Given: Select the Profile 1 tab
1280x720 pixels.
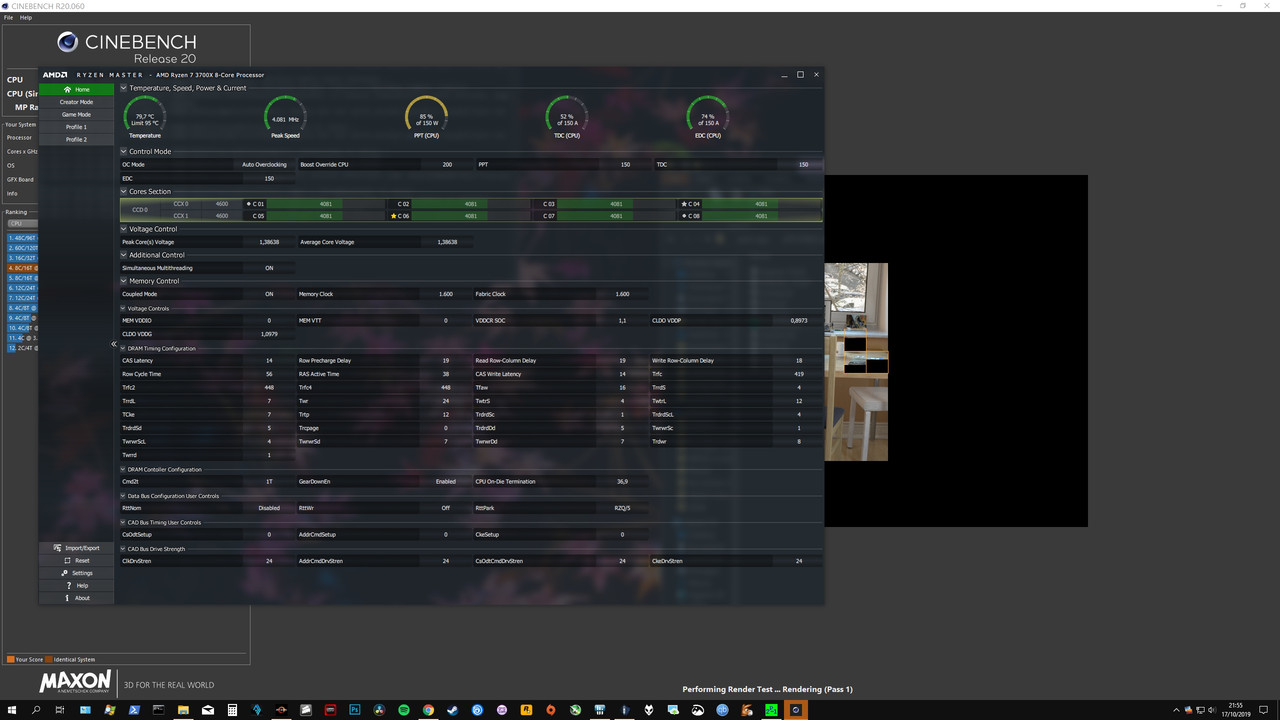Looking at the screenshot, I should point(77,127).
